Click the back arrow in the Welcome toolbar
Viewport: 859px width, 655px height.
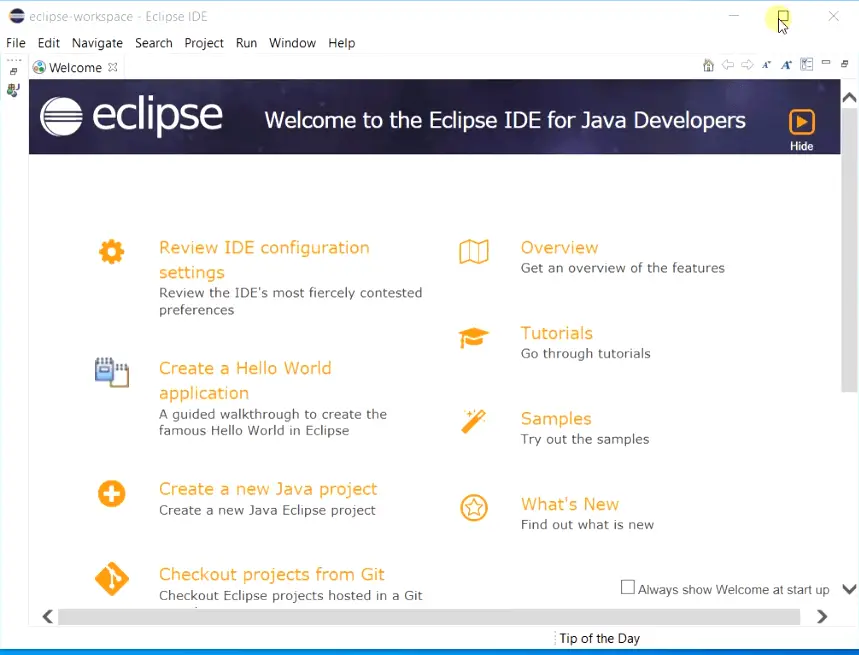click(x=728, y=65)
